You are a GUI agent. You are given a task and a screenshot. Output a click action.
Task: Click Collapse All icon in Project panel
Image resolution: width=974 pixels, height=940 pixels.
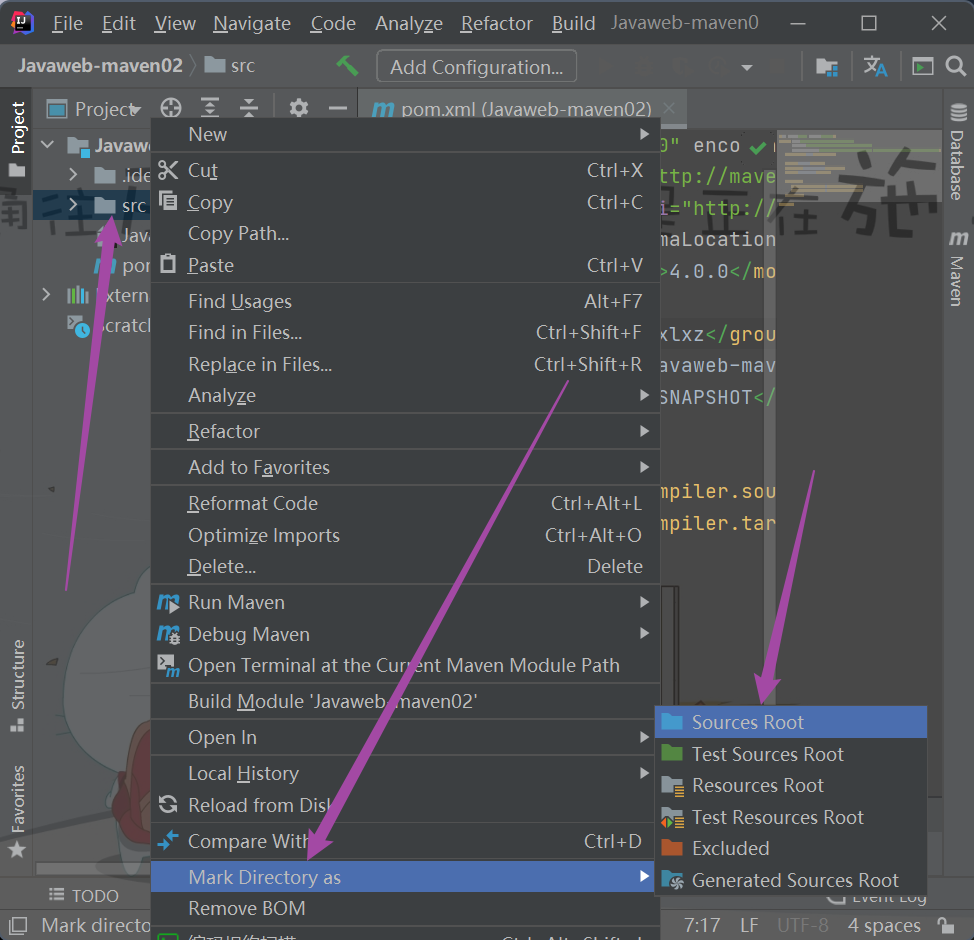pos(249,108)
